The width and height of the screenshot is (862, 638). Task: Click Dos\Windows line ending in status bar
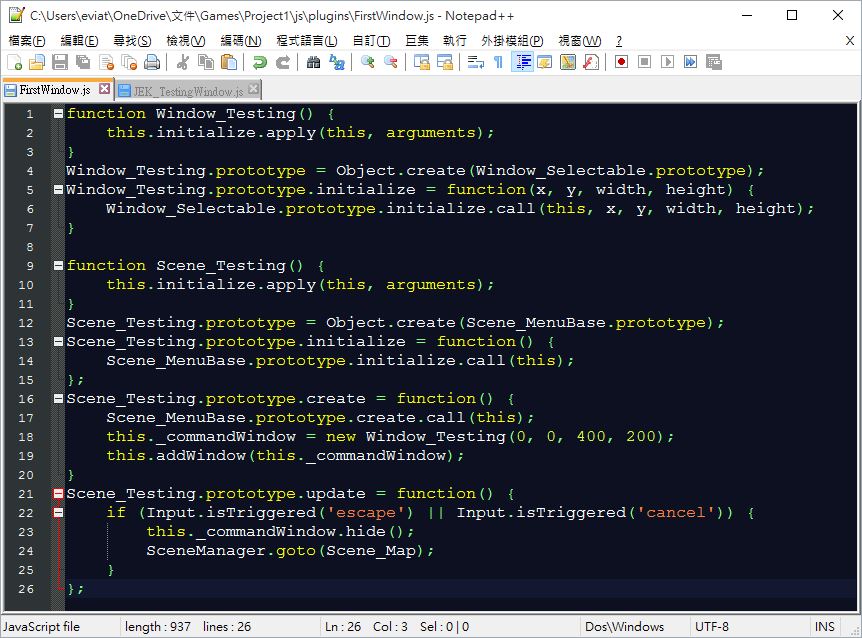[x=625, y=626]
